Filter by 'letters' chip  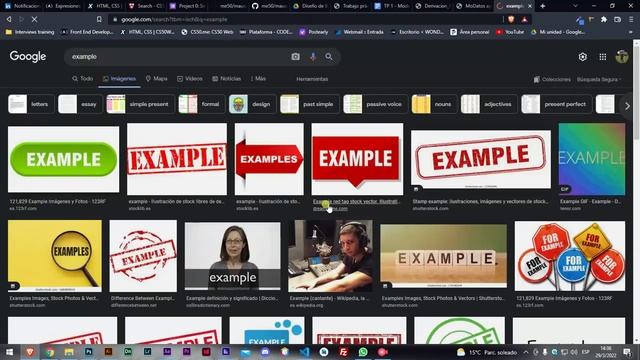click(x=31, y=104)
